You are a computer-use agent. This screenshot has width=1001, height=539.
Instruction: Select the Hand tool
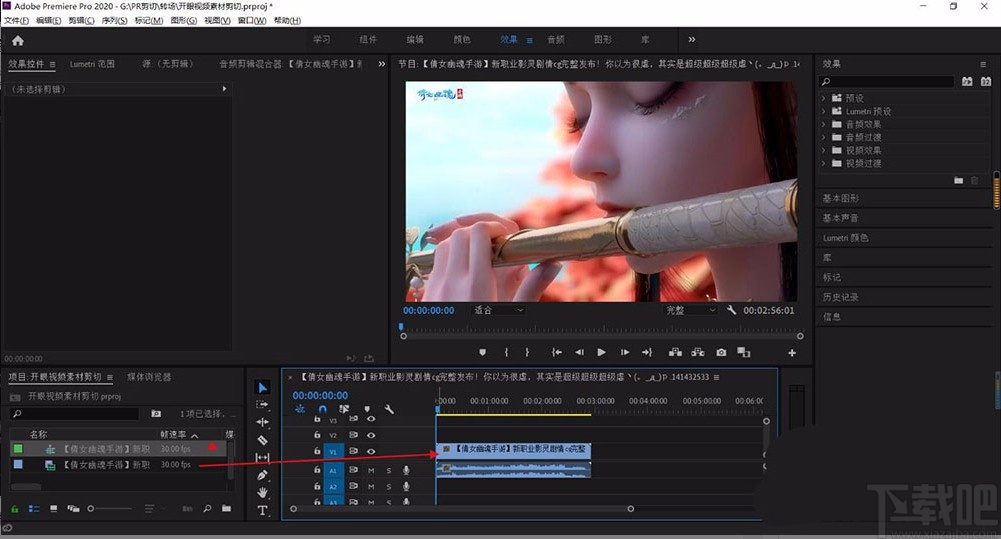pos(262,492)
